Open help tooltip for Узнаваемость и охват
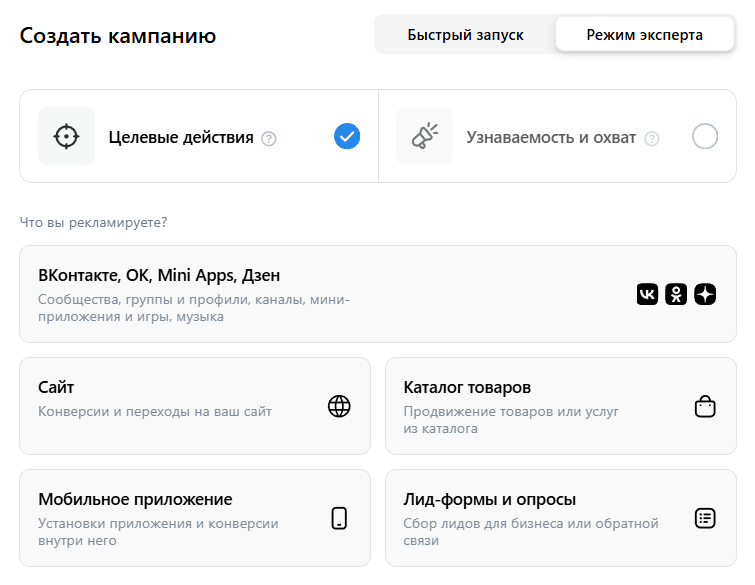Image resolution: width=755 pixels, height=585 pixels. [x=652, y=138]
